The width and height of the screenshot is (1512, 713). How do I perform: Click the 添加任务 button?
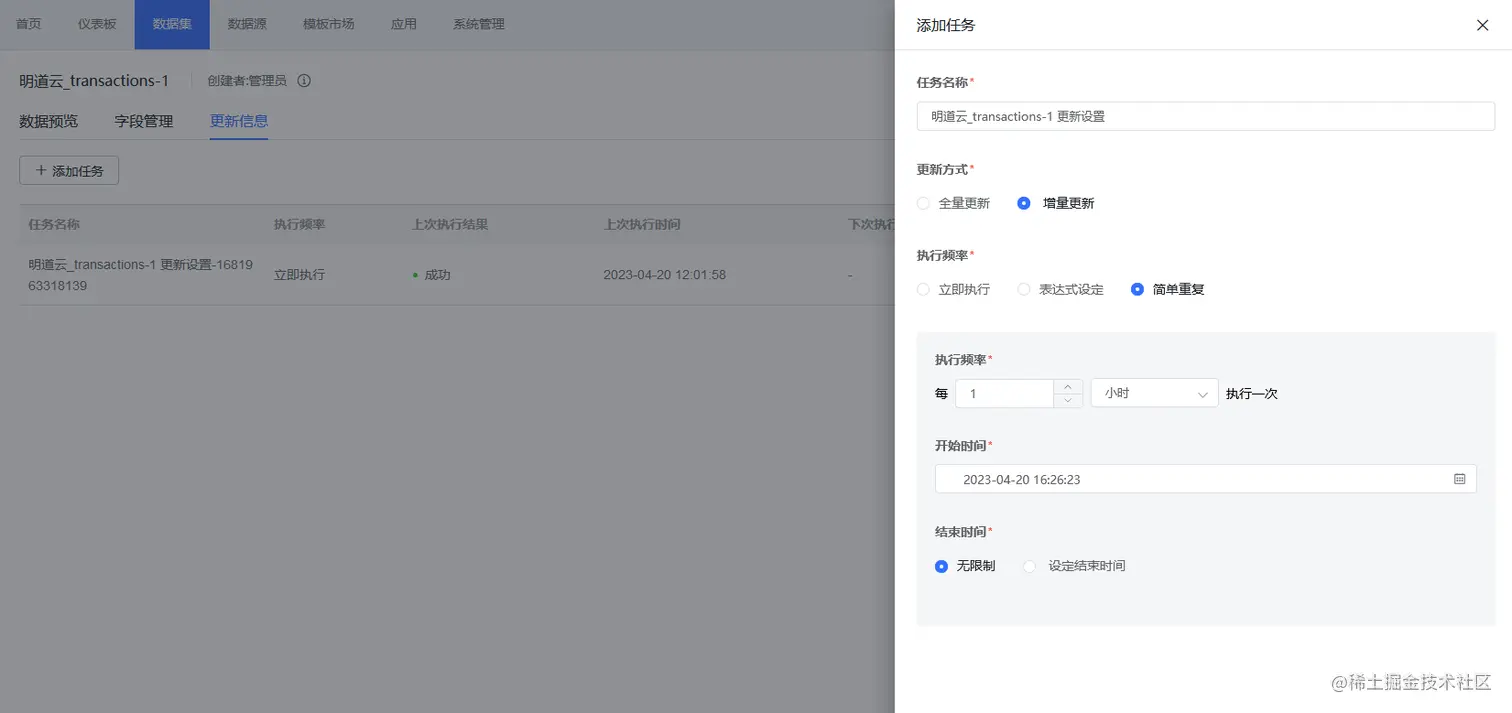point(69,171)
